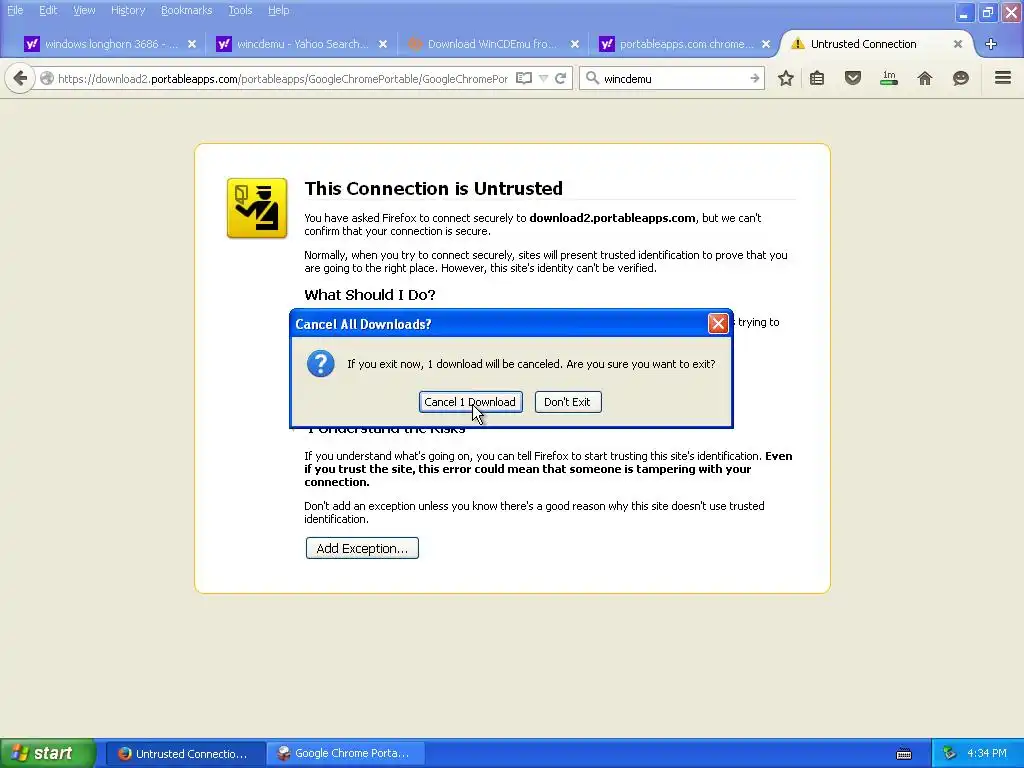Screen dimensions: 1024x768
Task: Click the yellow passport officer warning icon
Action: click(257, 208)
